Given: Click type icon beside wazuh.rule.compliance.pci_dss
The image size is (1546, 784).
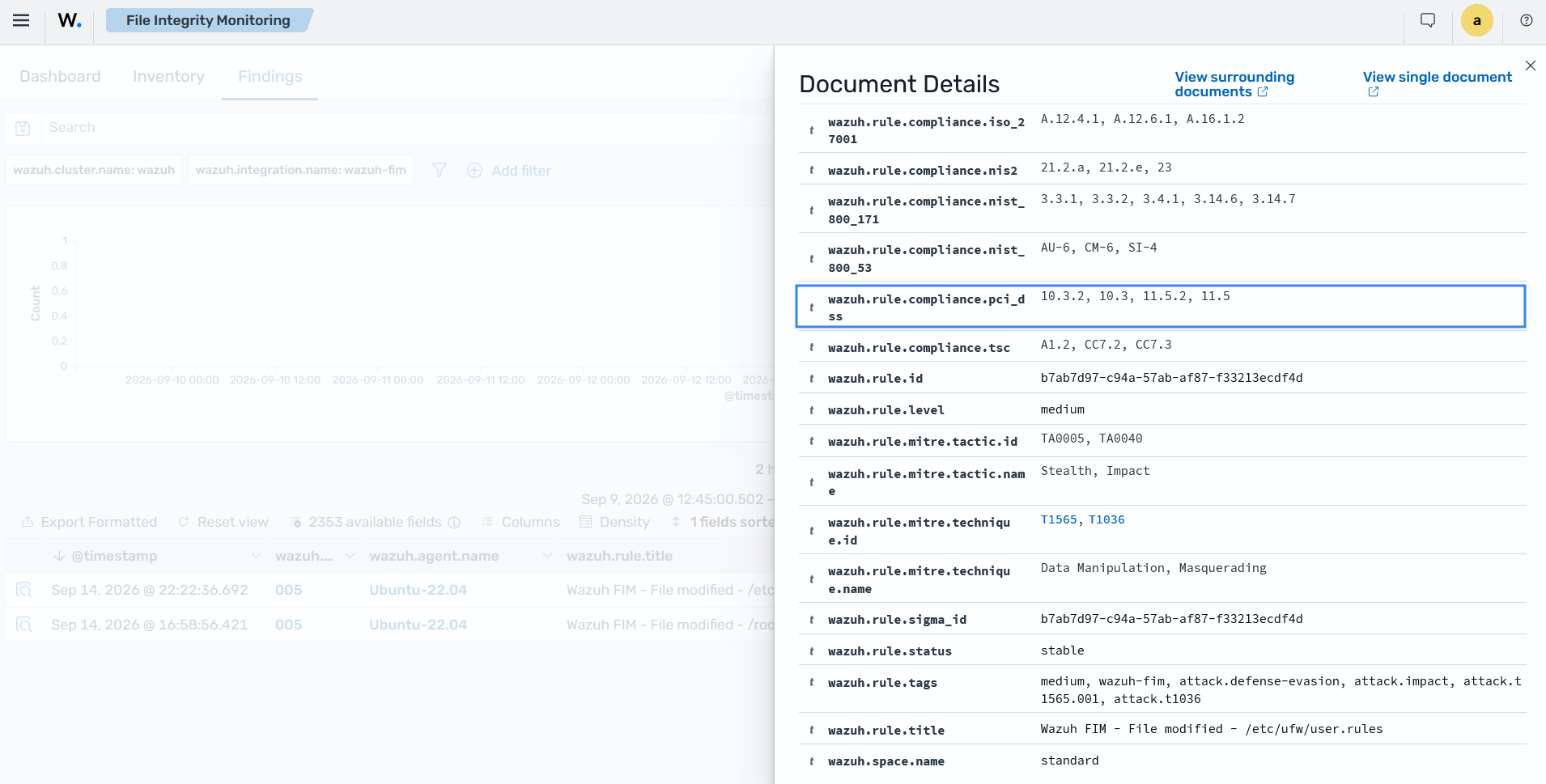Looking at the screenshot, I should [x=811, y=307].
